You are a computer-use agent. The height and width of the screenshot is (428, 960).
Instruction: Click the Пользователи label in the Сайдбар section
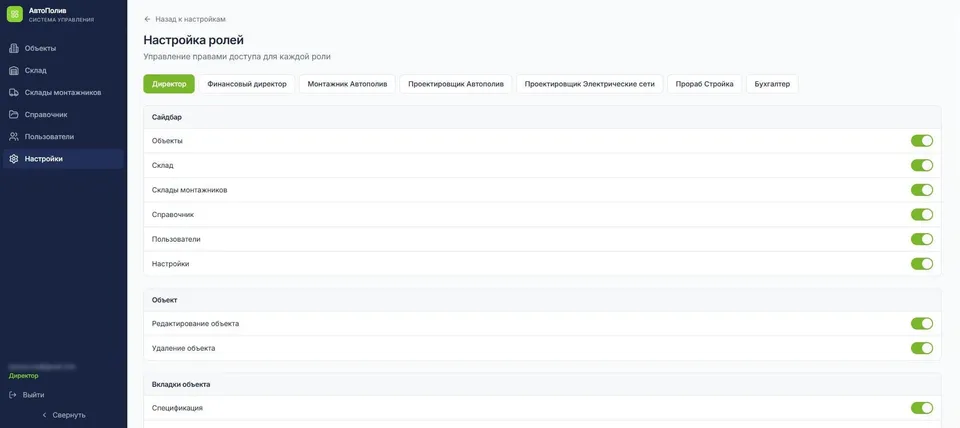176,239
